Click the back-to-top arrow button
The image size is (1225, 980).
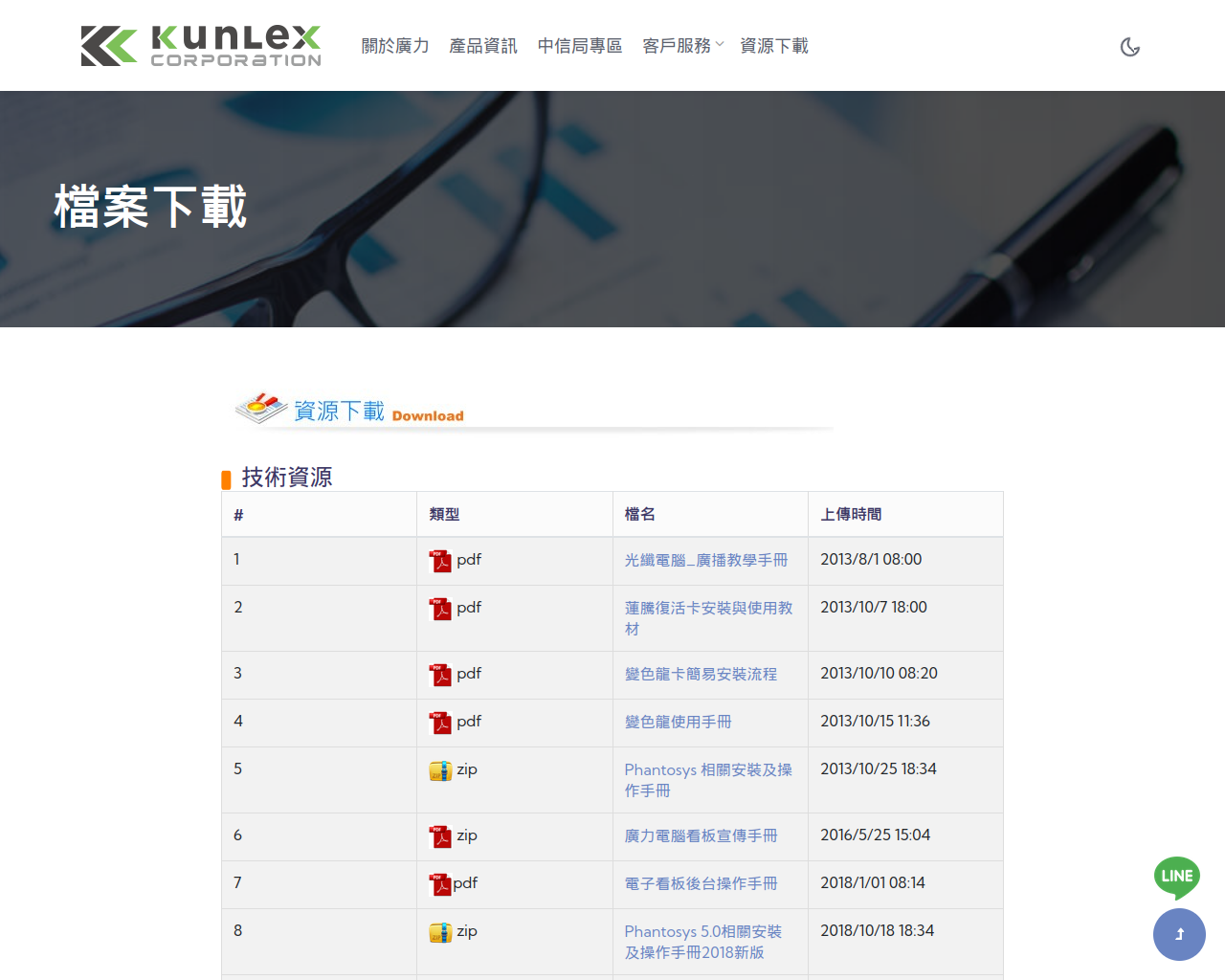coord(1179,934)
